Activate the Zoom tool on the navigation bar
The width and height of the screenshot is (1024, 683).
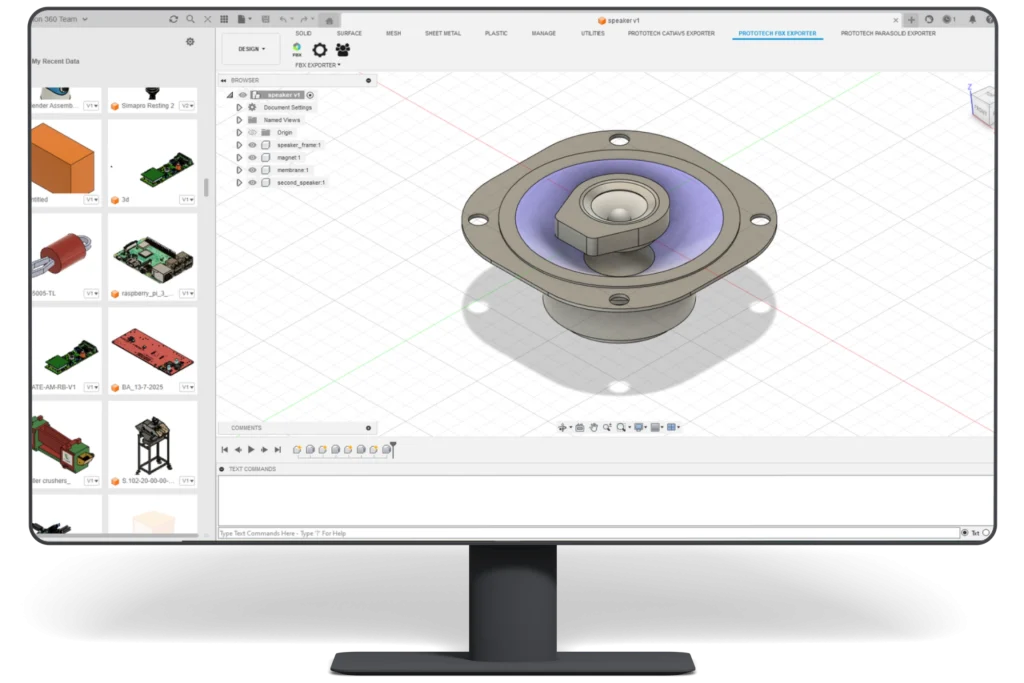[608, 426]
